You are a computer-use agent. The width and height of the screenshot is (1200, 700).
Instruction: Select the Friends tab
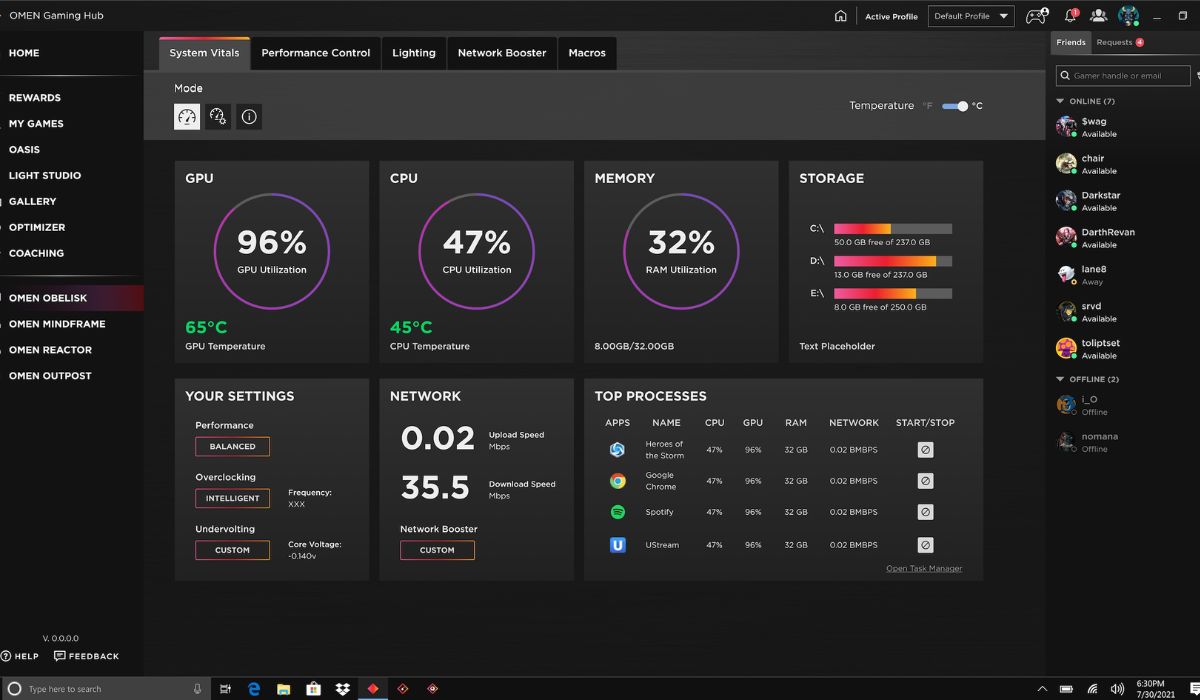1071,42
